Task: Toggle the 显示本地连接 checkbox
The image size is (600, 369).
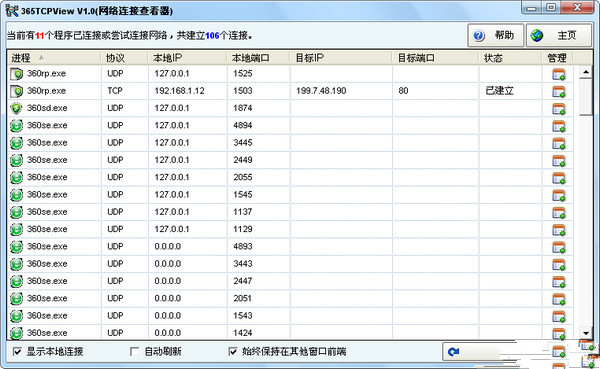Action: point(17,351)
